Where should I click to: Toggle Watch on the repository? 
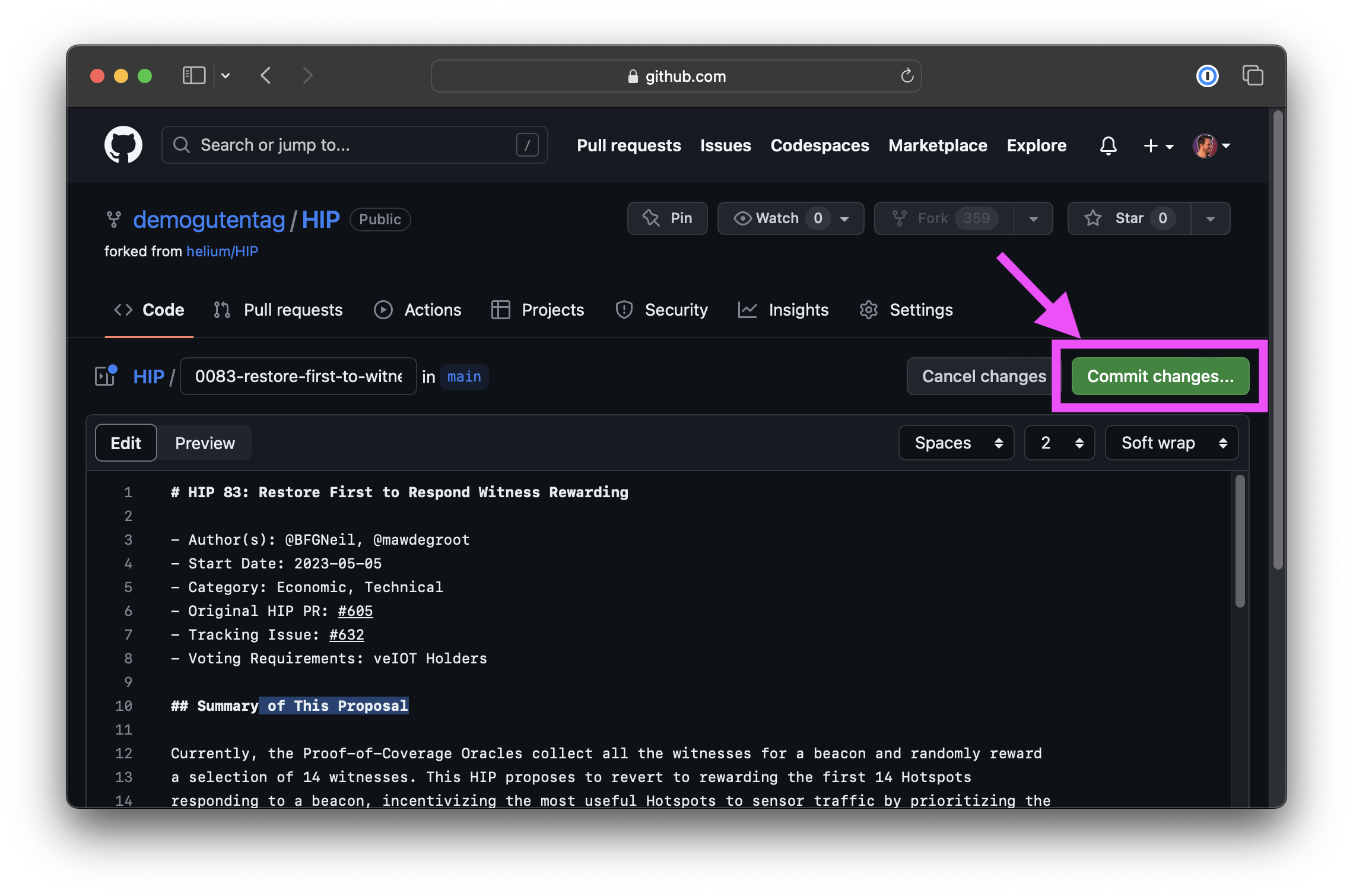point(777,218)
